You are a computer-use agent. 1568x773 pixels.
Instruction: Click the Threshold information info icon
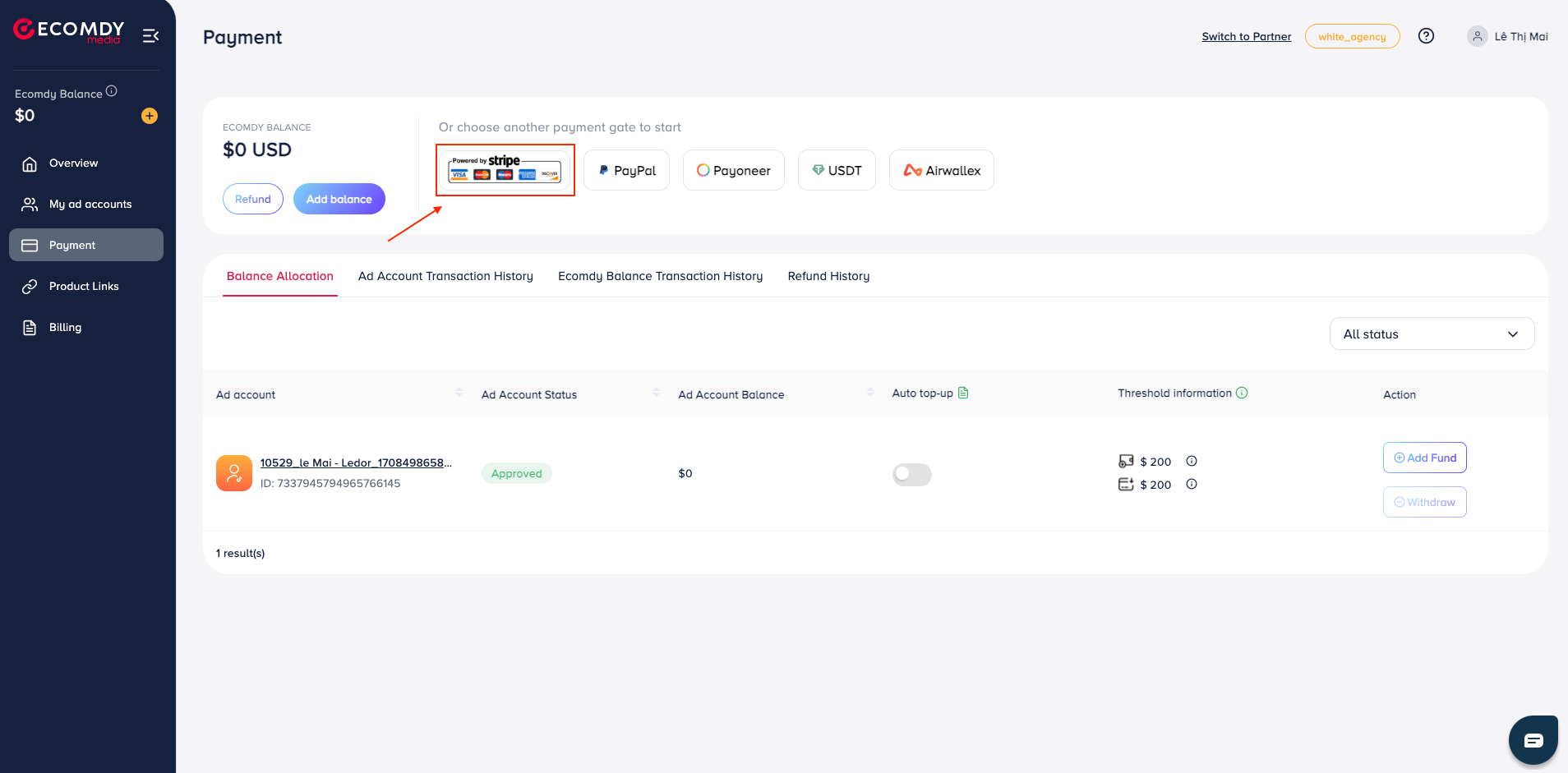1242,393
